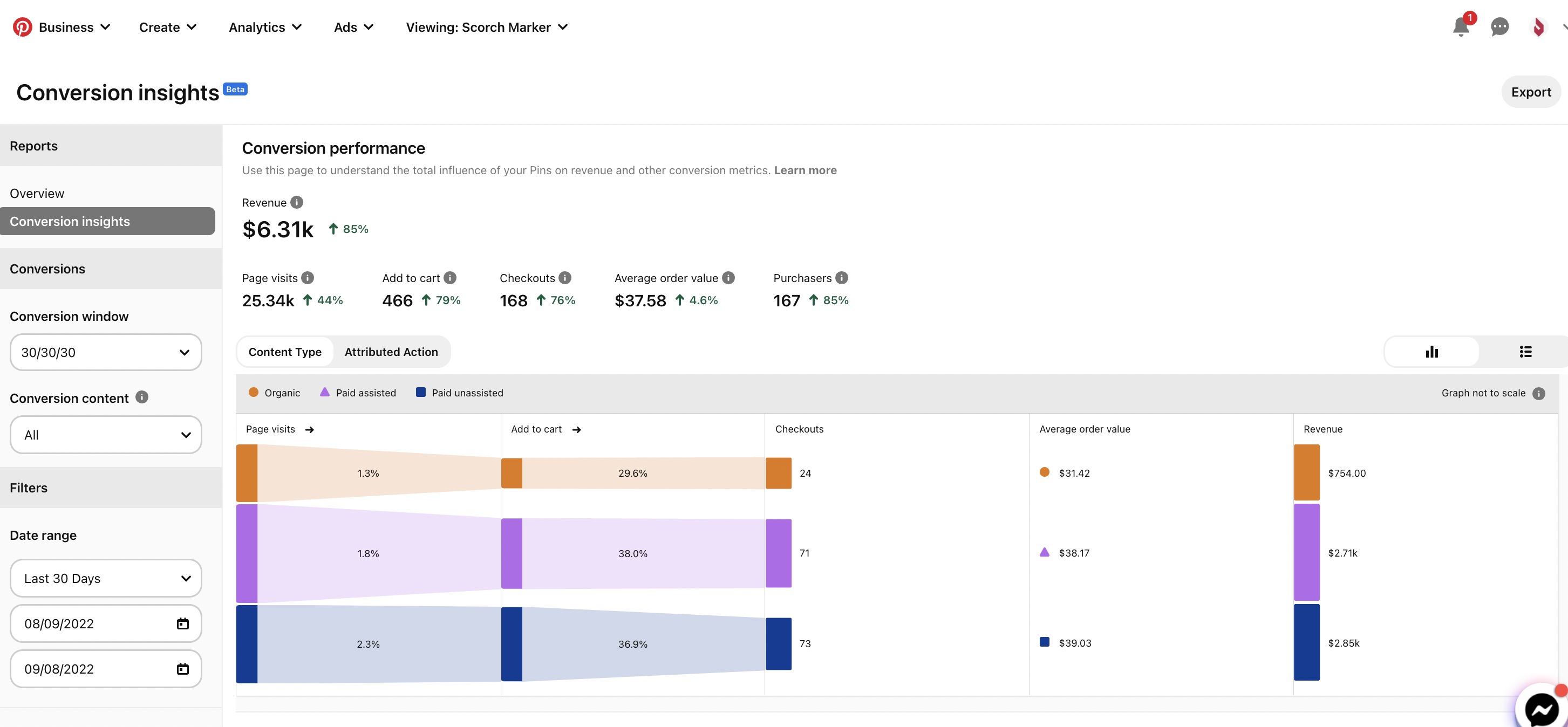Viewport: 1568px width, 727px height.
Task: Switch to list table view
Action: coord(1525,352)
